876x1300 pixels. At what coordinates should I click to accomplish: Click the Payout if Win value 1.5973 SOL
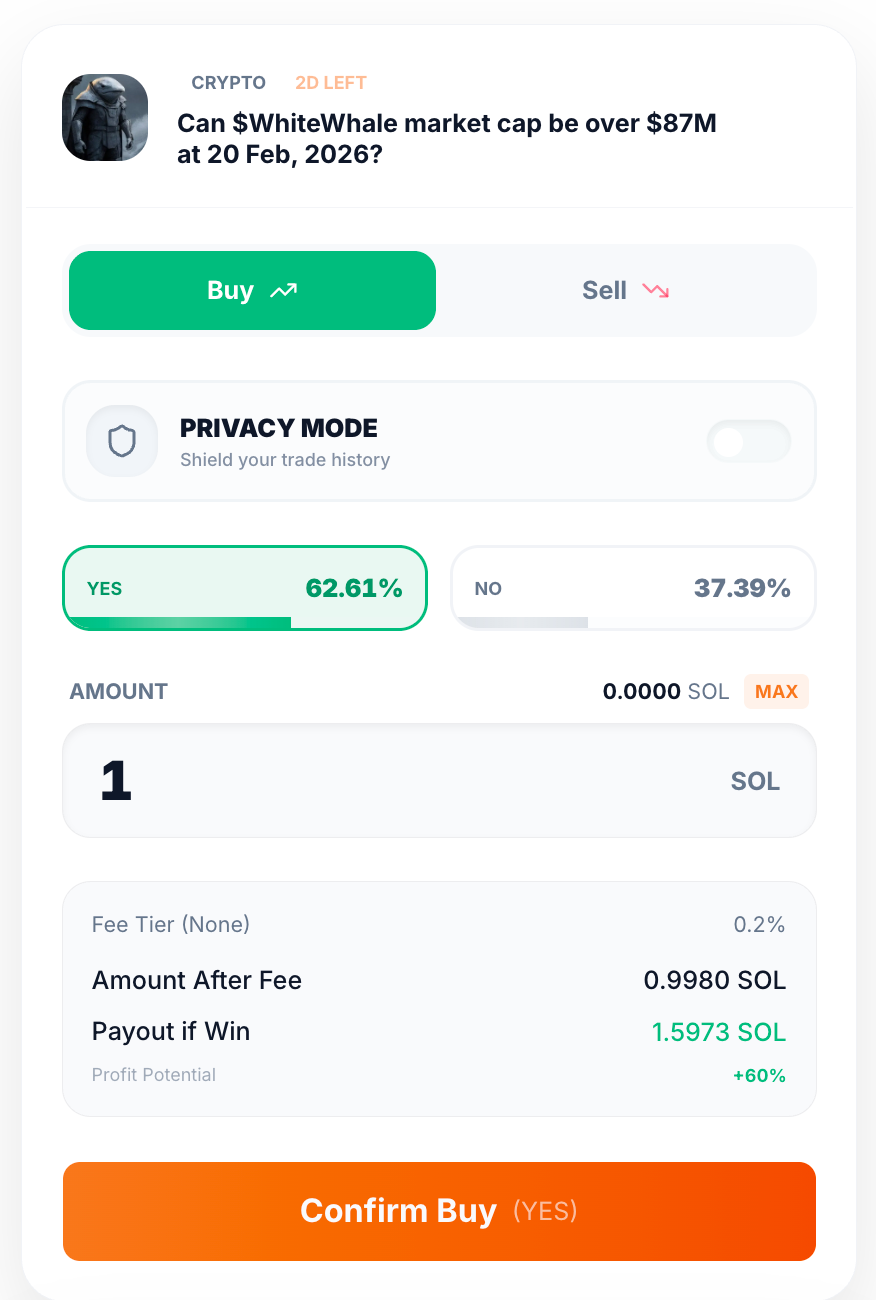coord(718,1031)
